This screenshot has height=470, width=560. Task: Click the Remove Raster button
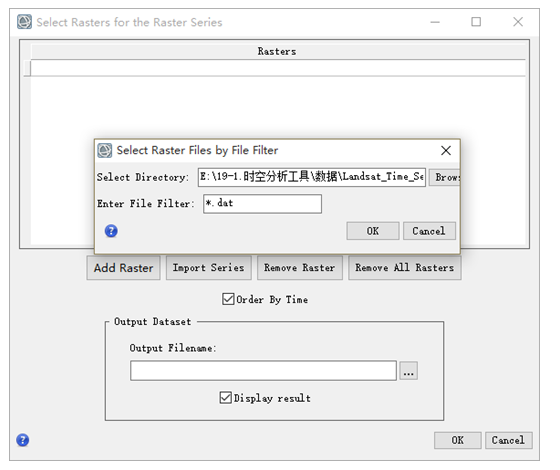(x=300, y=268)
